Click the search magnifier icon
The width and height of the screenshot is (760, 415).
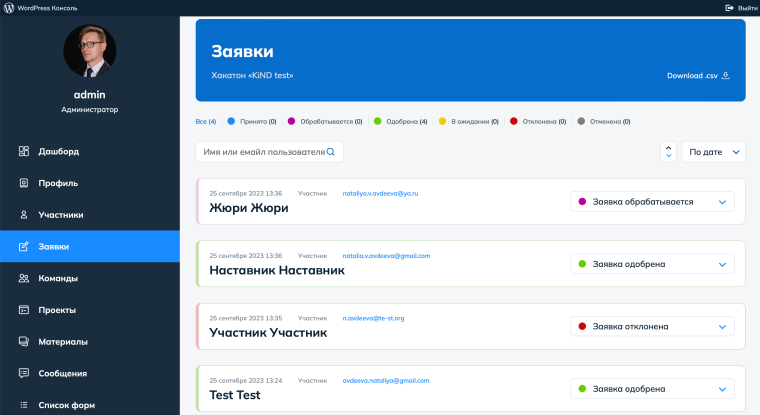click(331, 152)
